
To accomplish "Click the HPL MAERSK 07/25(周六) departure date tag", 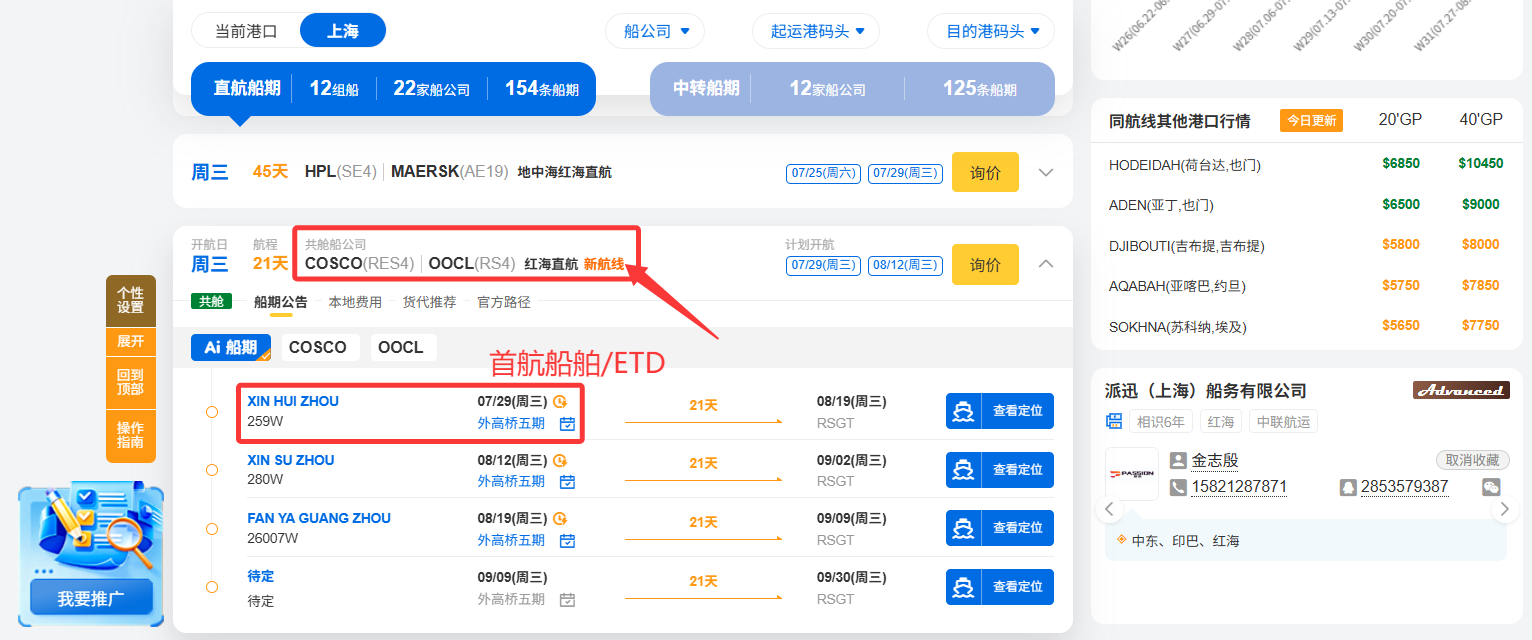I will [x=823, y=173].
